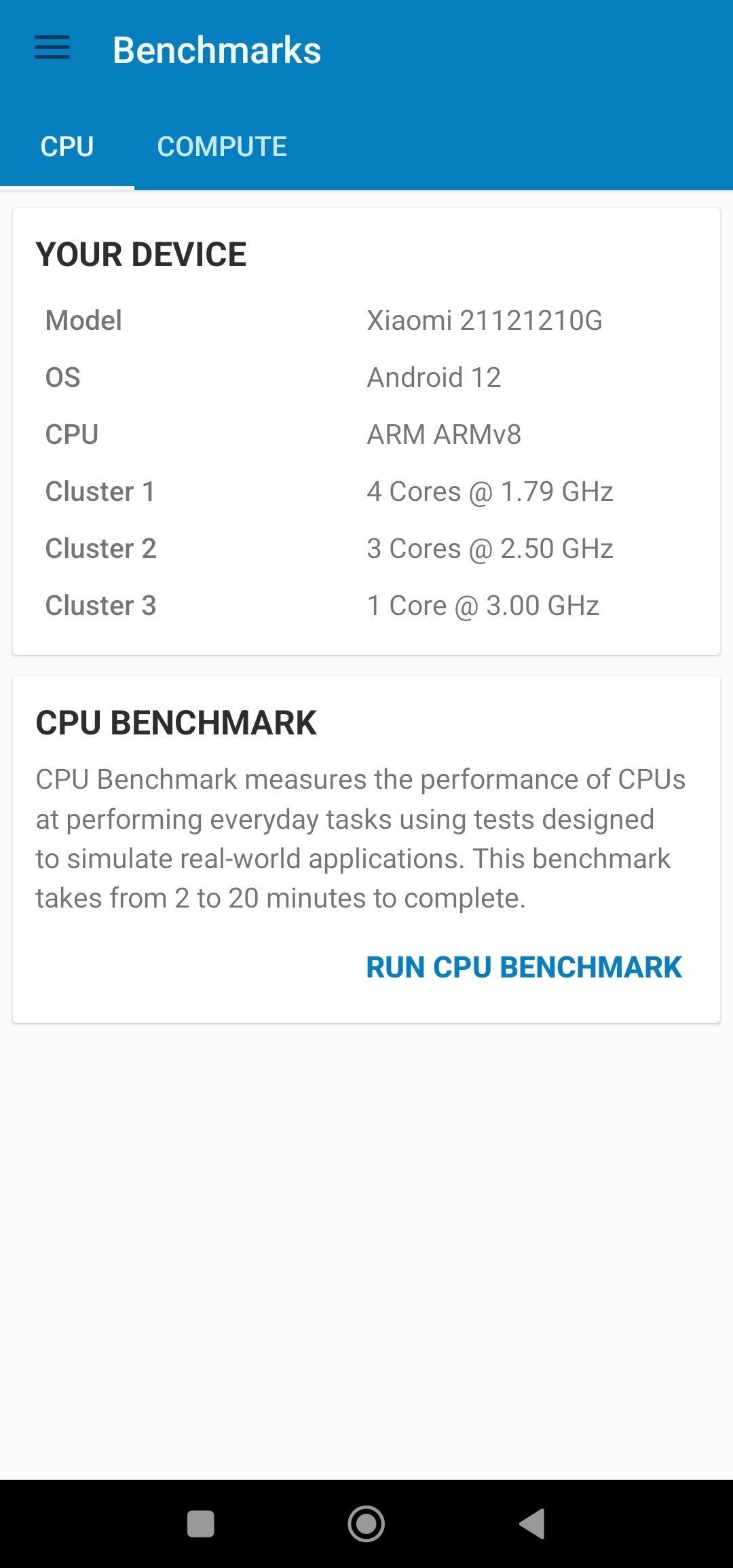
Task: Tap 3 Cores @ 2.50 GHz value
Action: click(490, 548)
